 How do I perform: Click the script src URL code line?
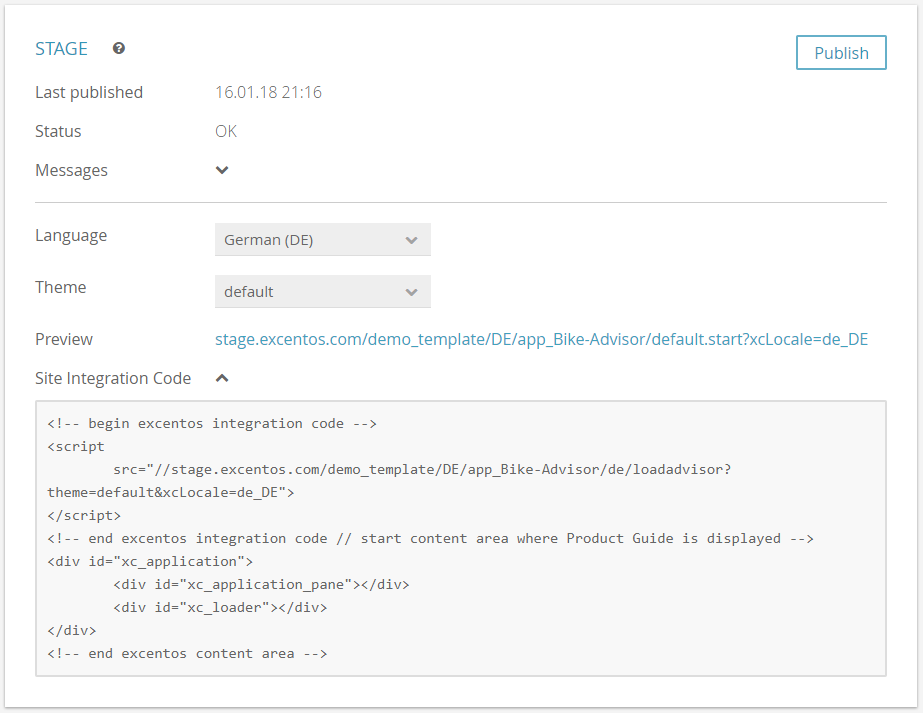point(422,469)
